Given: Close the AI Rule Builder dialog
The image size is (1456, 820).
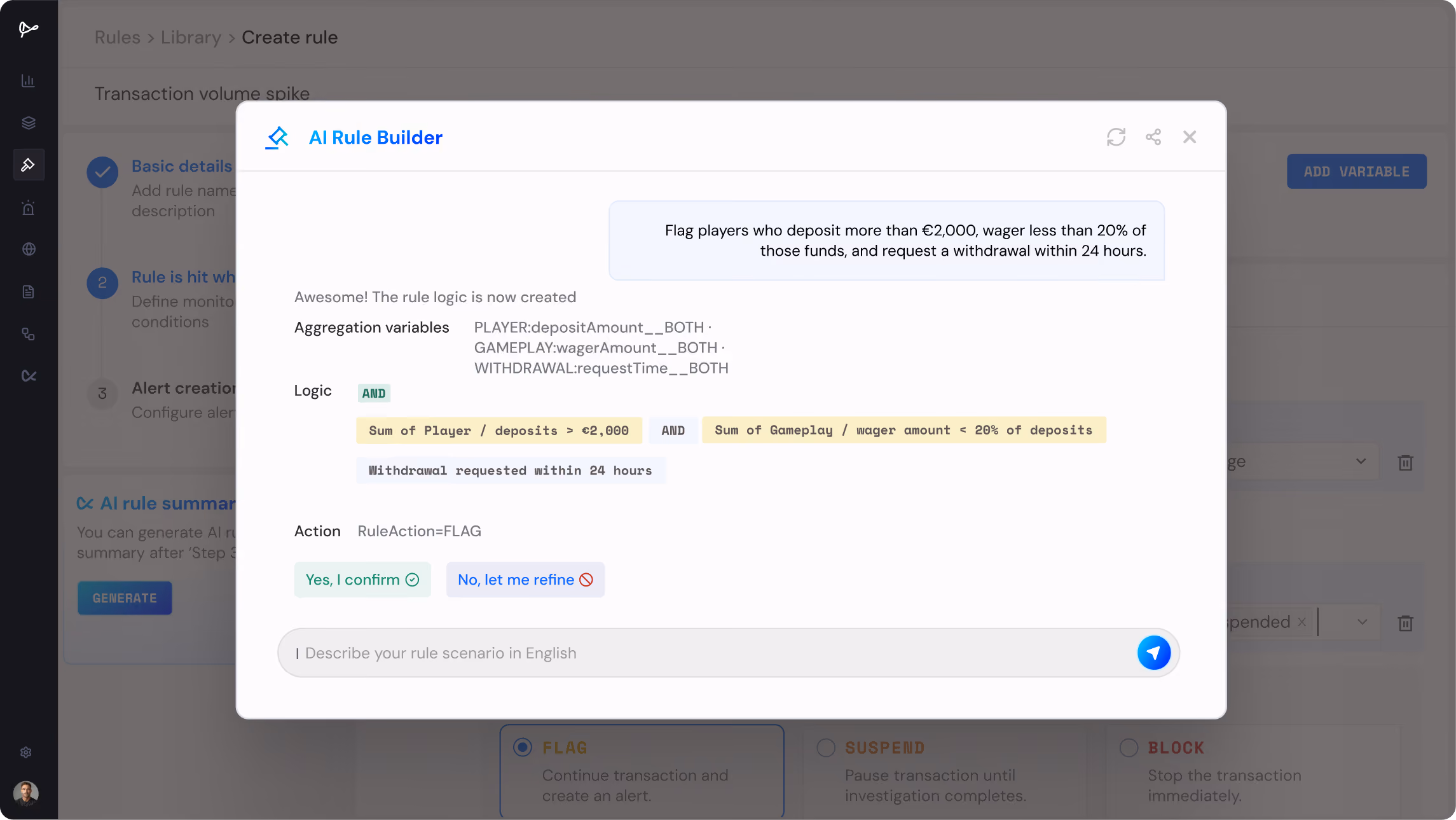Looking at the screenshot, I should (x=1190, y=137).
